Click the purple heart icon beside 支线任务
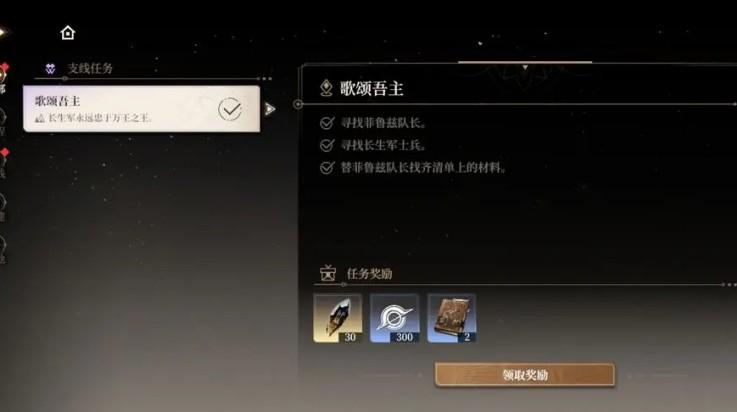The image size is (737, 412). [50, 69]
